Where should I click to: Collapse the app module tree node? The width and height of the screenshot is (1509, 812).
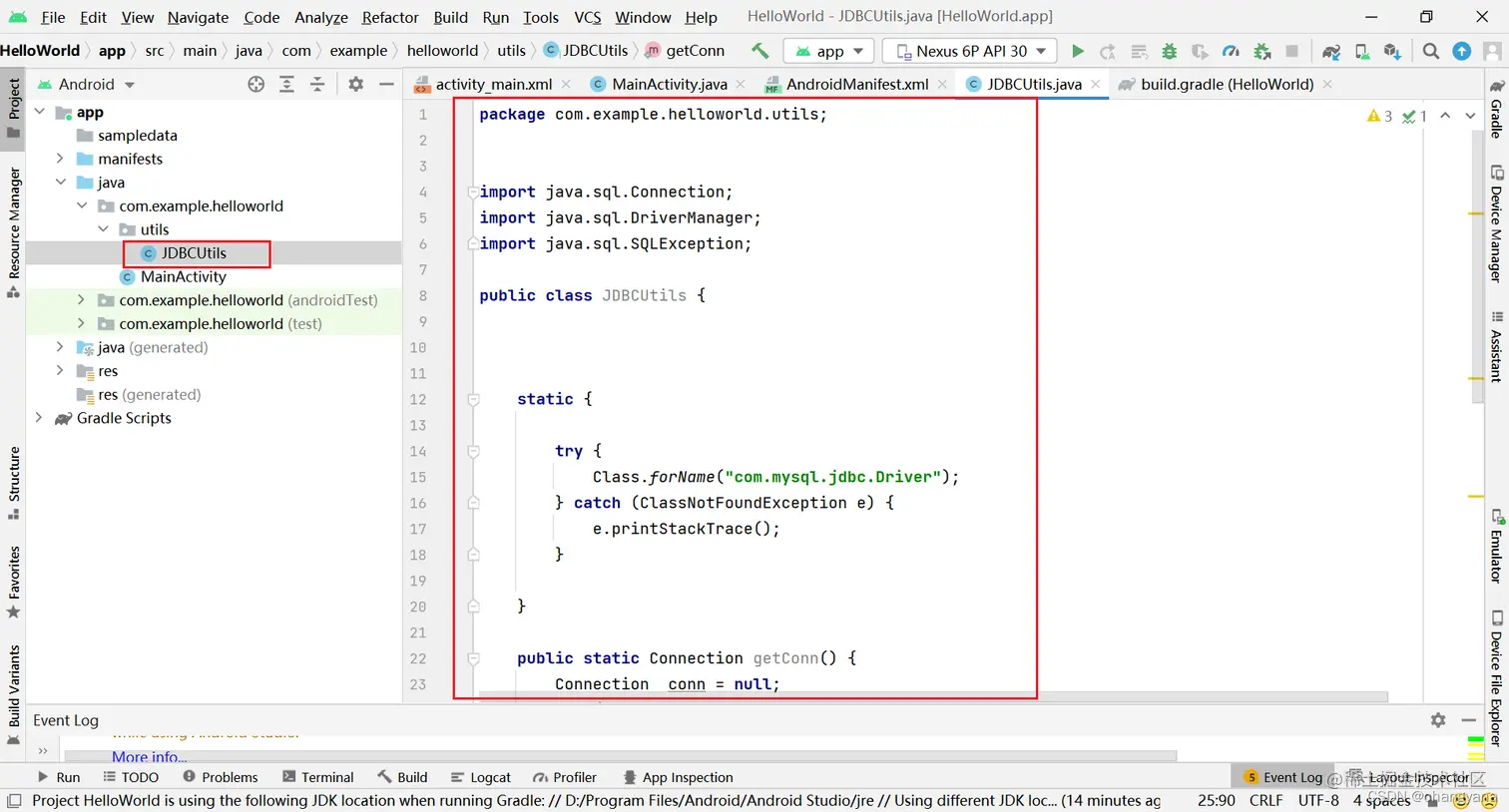[x=40, y=112]
